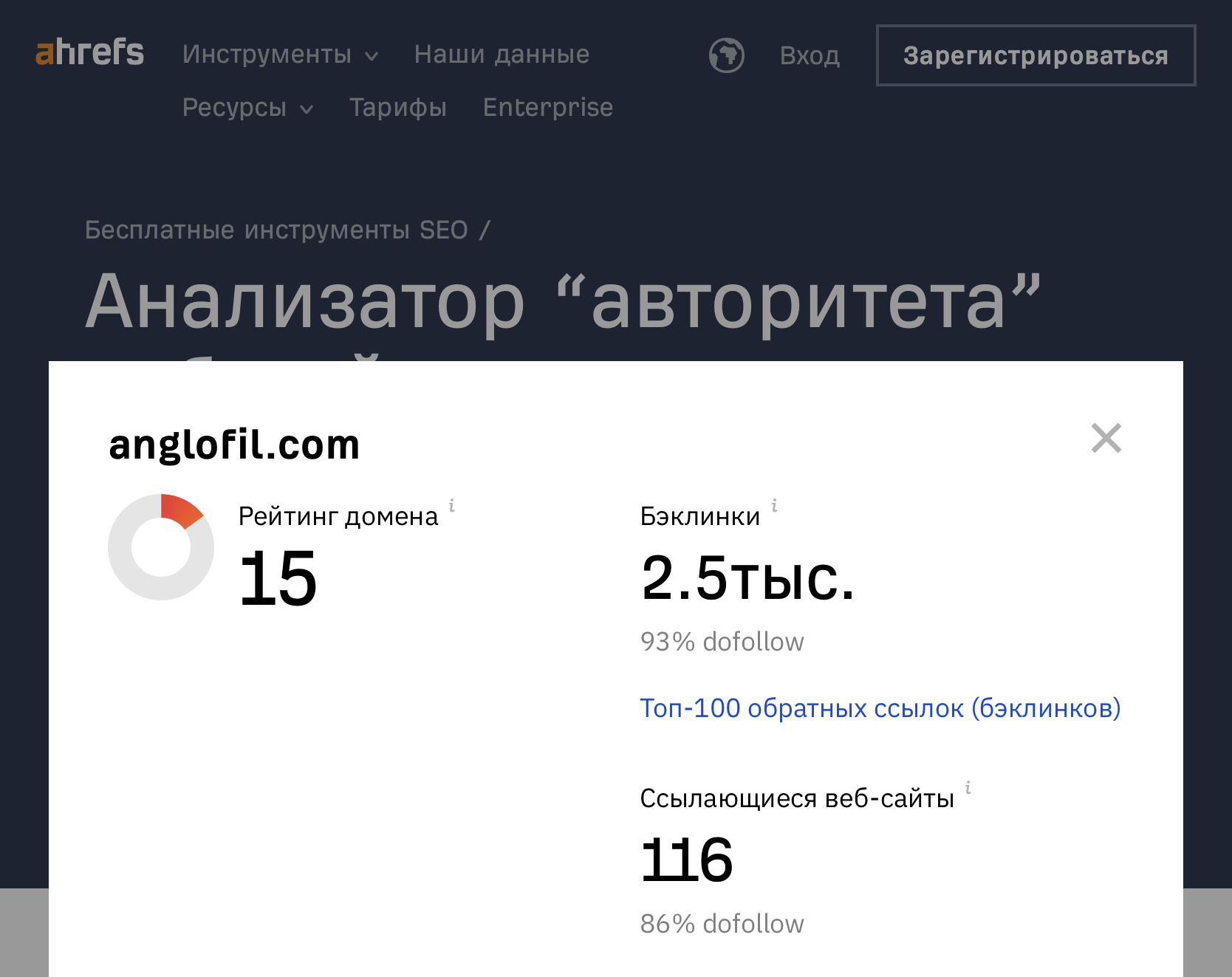
Task: Click the Ссылающиеся веб-сайты label
Action: (797, 798)
